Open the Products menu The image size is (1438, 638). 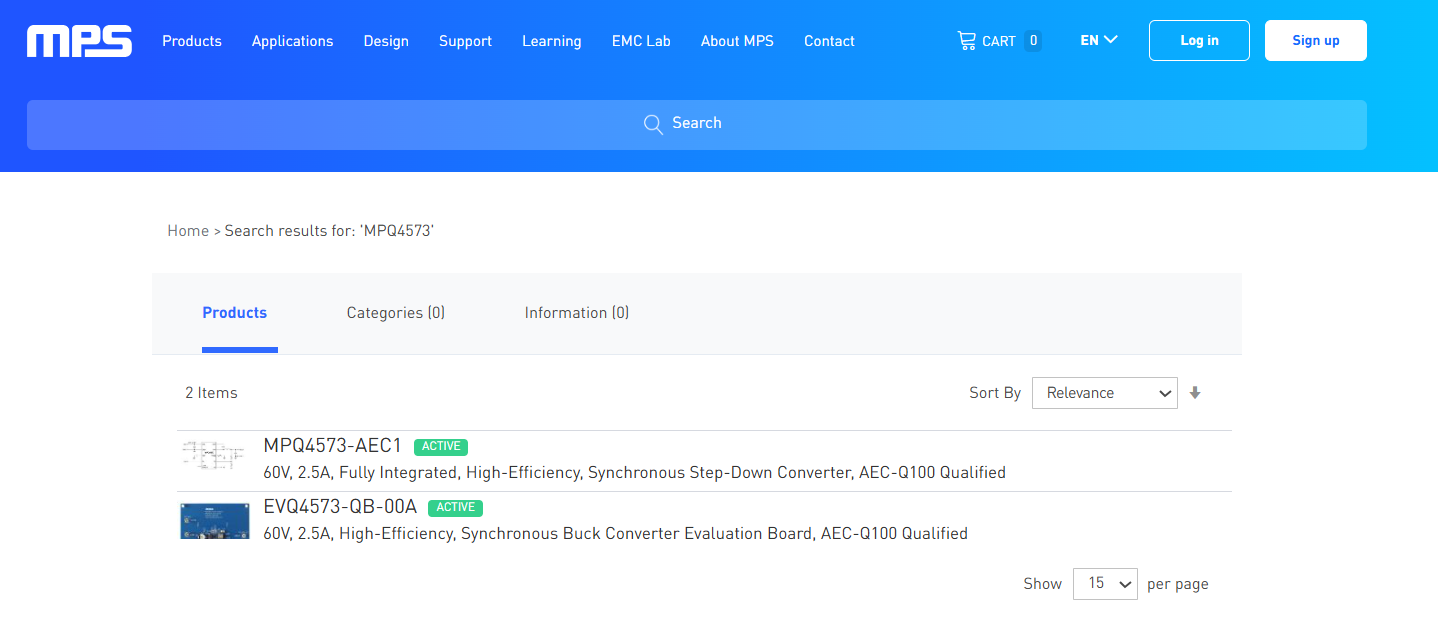(x=192, y=41)
